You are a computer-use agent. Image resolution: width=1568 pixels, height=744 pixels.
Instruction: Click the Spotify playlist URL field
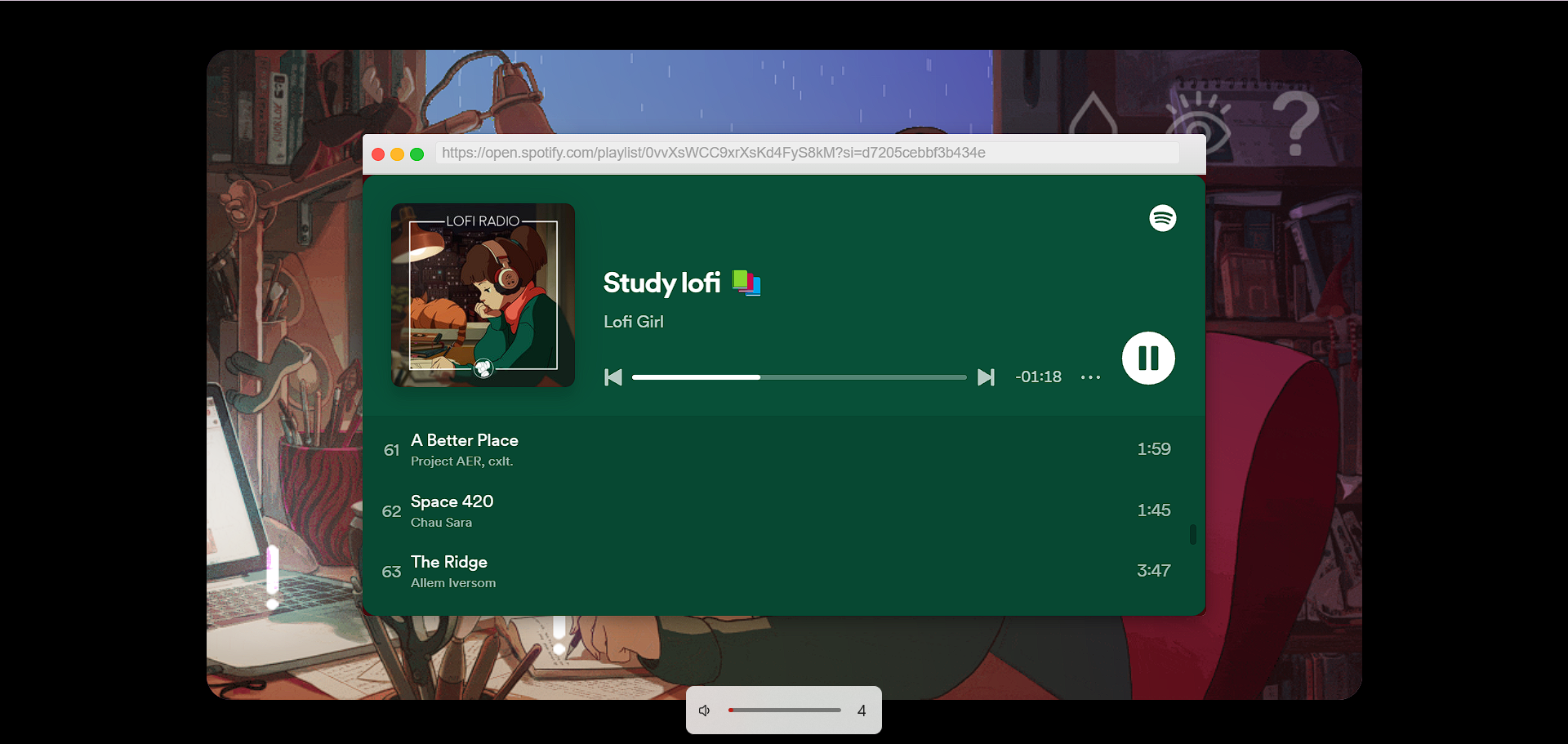pos(807,153)
